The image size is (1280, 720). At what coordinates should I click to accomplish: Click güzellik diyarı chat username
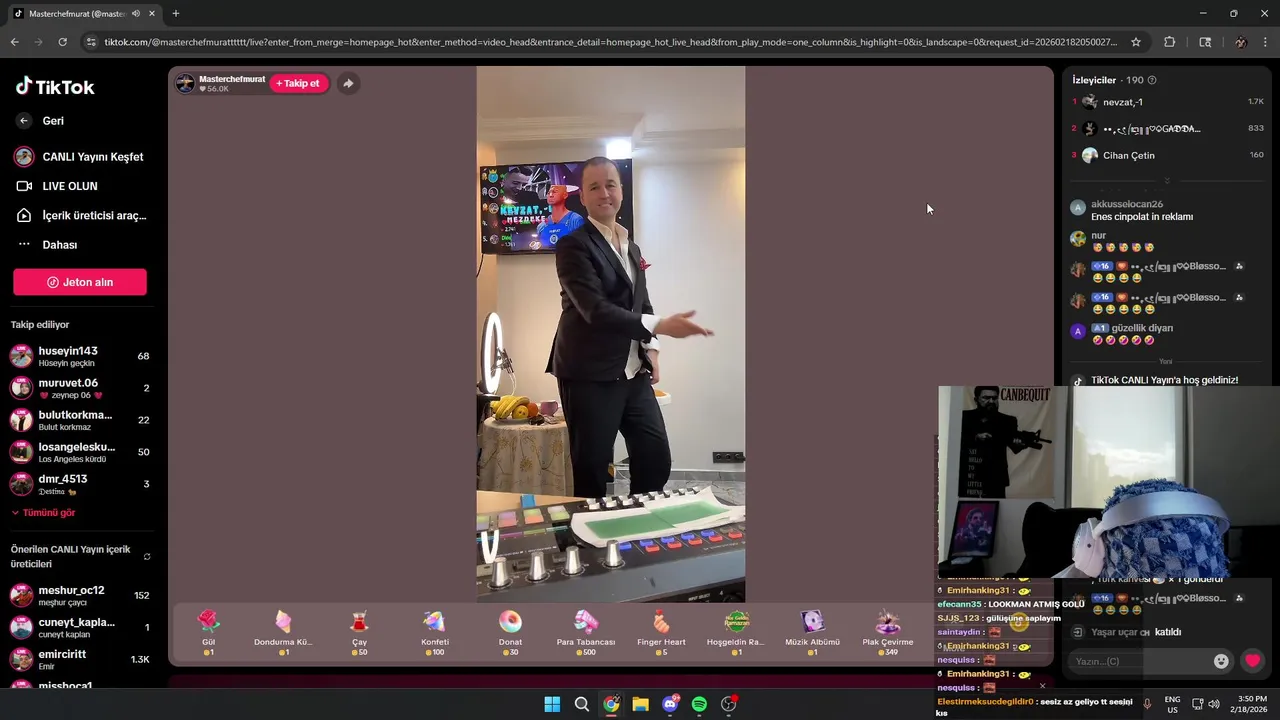pos(1142,328)
